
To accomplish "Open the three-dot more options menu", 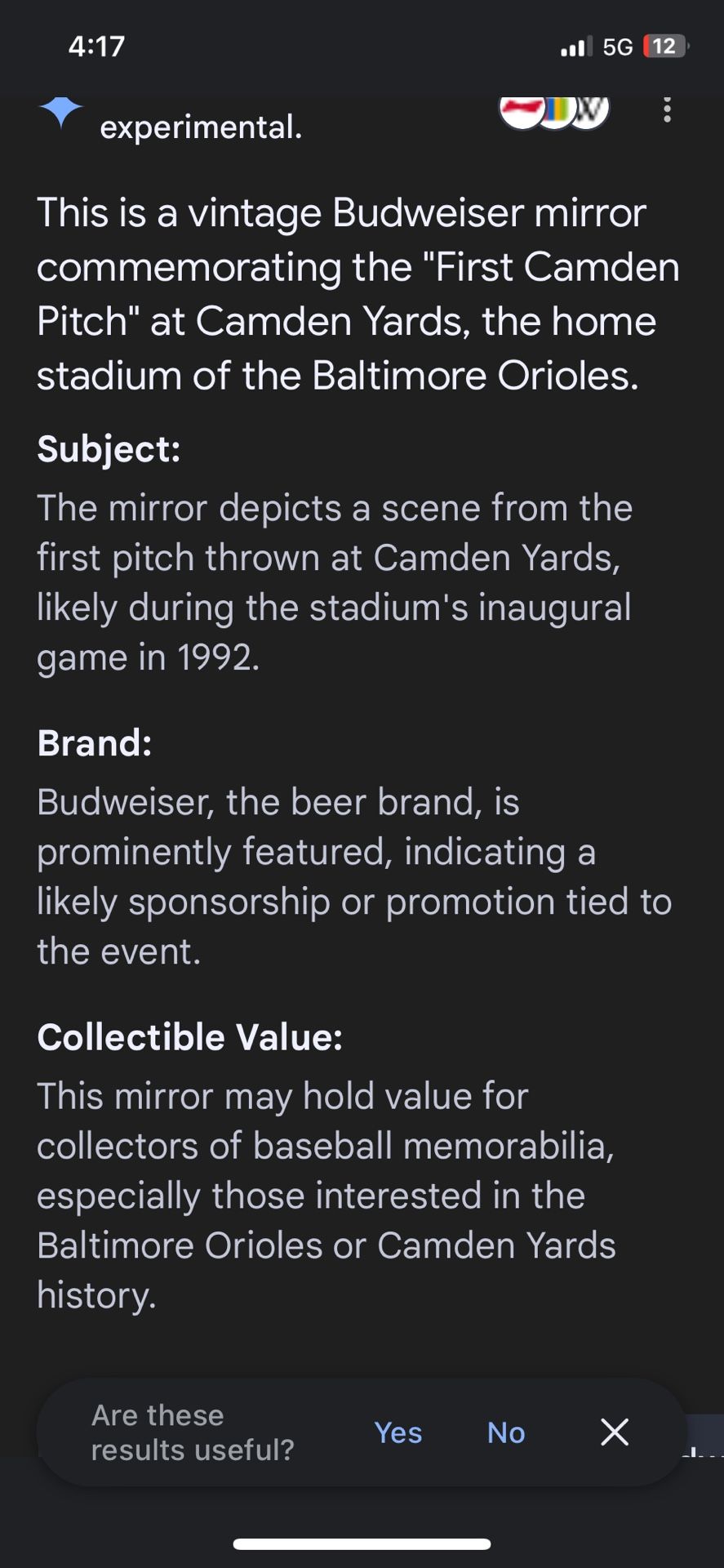I will [667, 109].
